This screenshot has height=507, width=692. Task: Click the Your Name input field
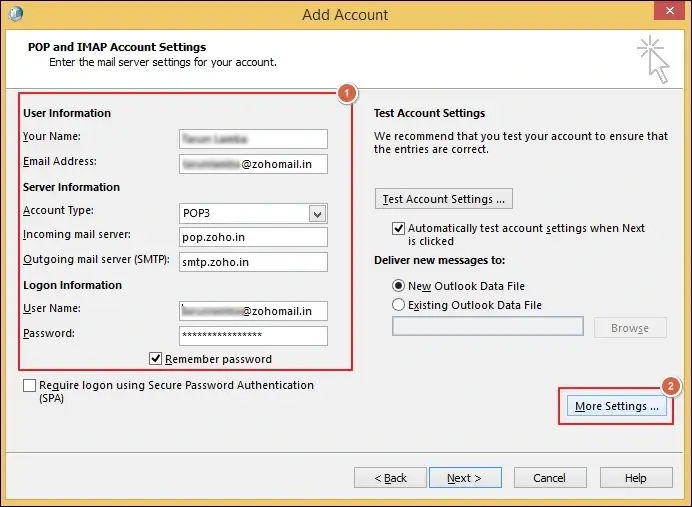tap(253, 139)
